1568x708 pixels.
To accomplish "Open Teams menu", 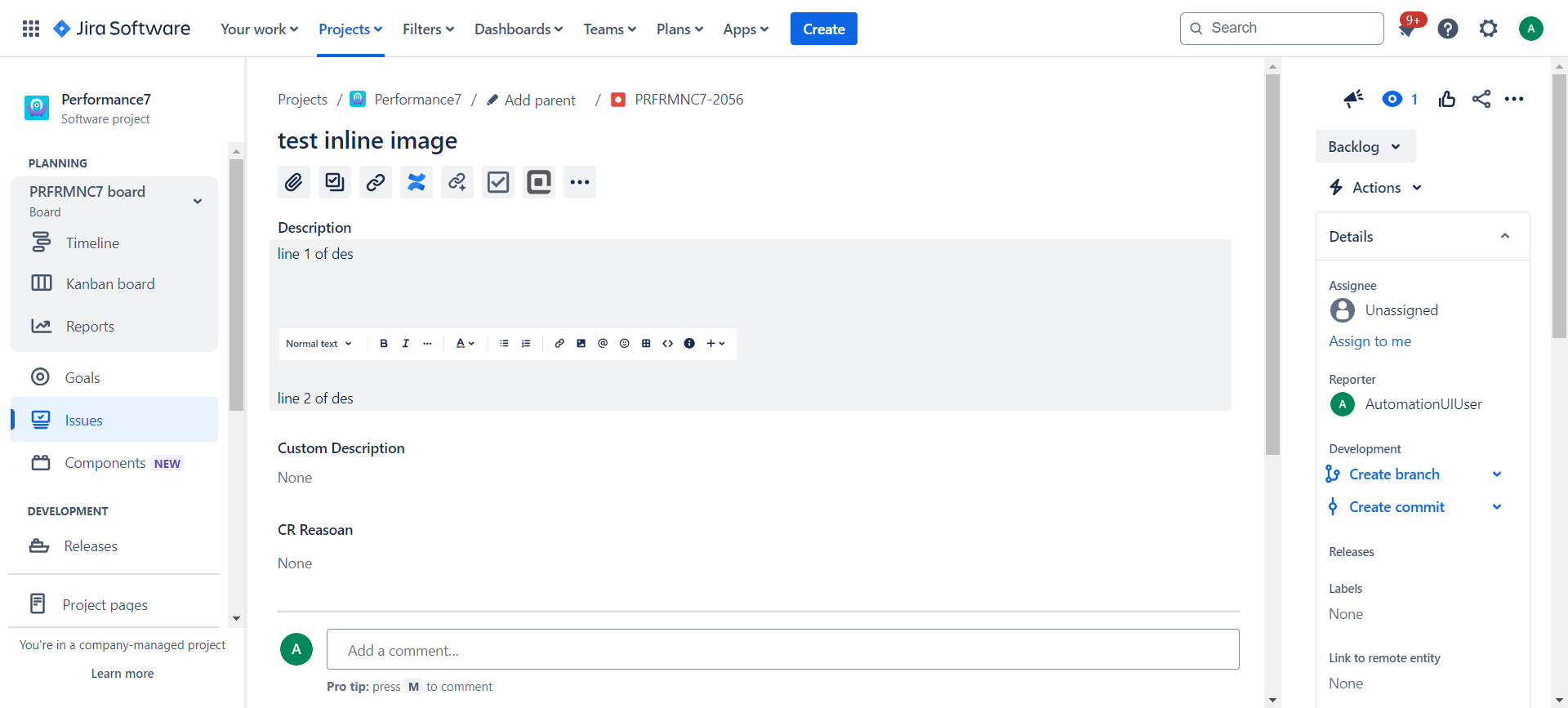I will (x=609, y=29).
